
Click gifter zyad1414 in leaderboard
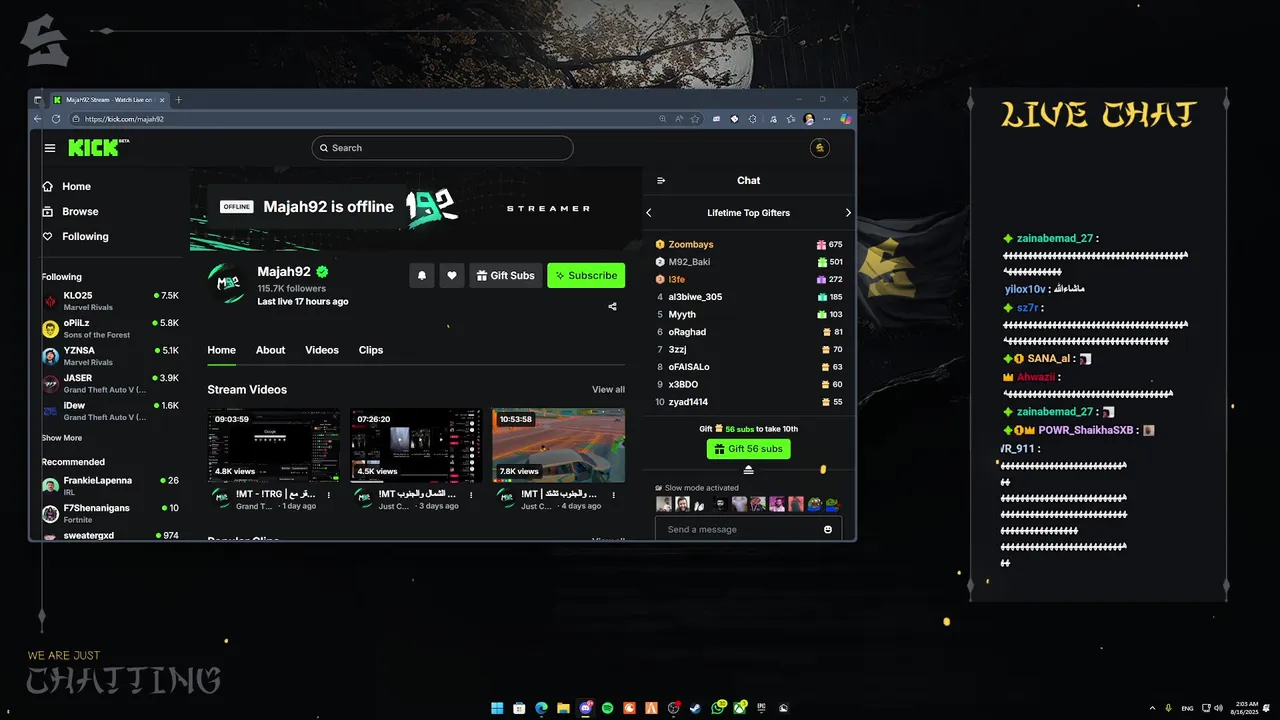pyautogui.click(x=688, y=402)
